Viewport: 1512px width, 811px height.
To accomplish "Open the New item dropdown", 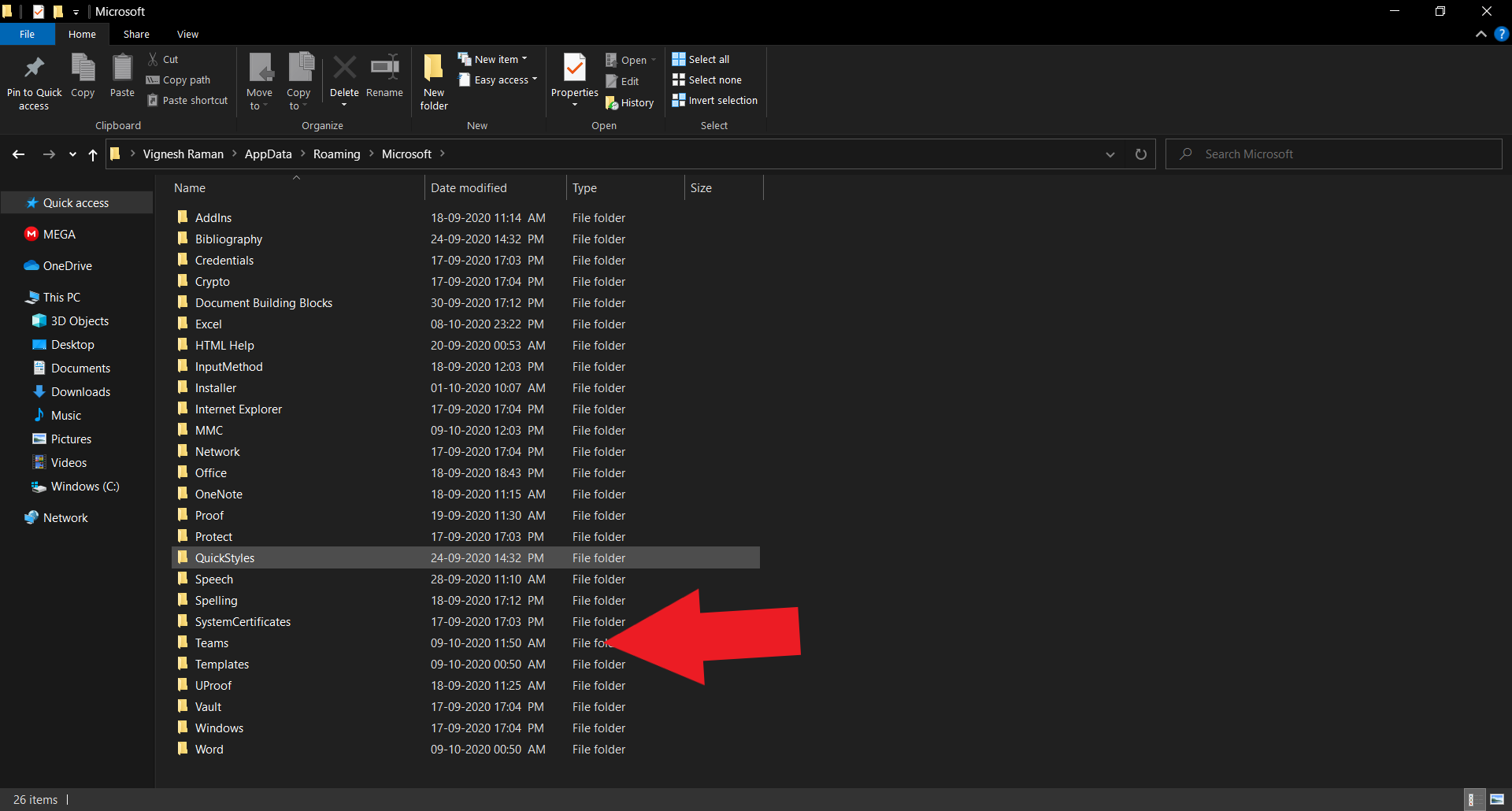I will pyautogui.click(x=493, y=59).
